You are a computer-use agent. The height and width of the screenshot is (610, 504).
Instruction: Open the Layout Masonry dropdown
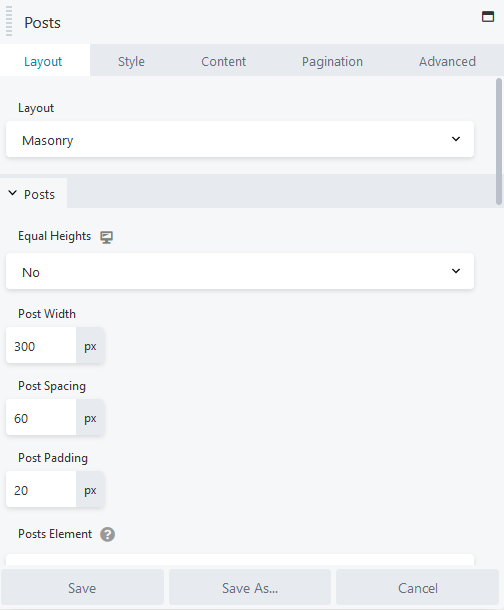[x=240, y=139]
